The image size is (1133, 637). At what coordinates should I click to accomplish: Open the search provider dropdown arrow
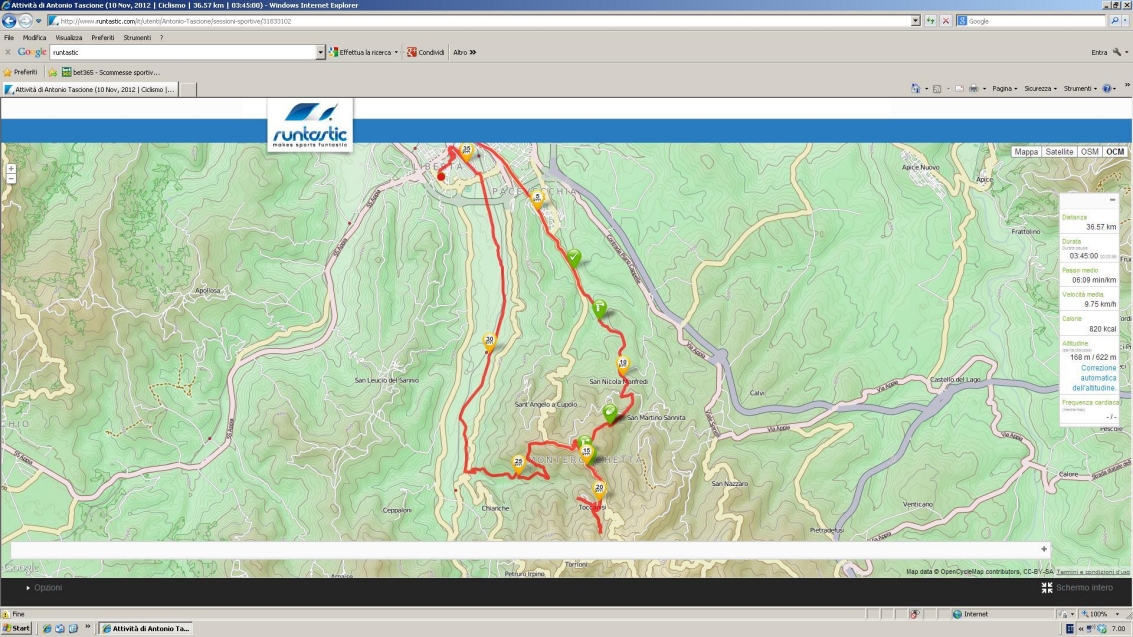click(1126, 21)
